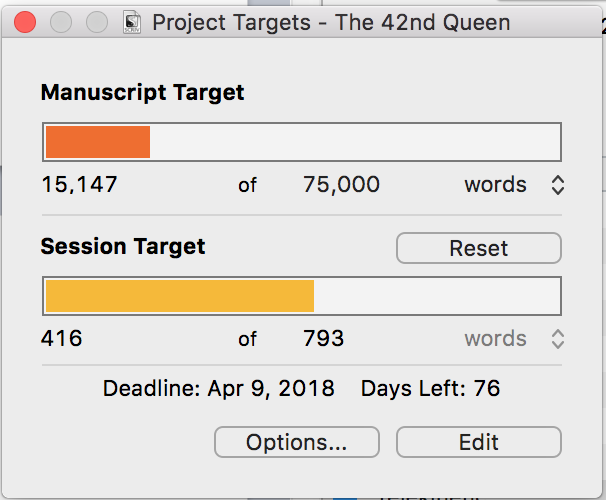Click the window title The 42nd Queen
The width and height of the screenshot is (606, 500).
[330, 22]
